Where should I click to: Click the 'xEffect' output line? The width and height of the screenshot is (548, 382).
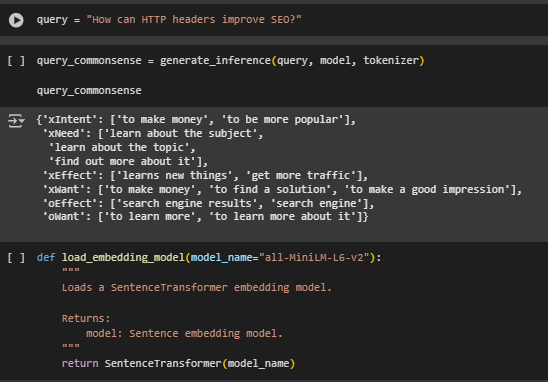click(x=205, y=175)
